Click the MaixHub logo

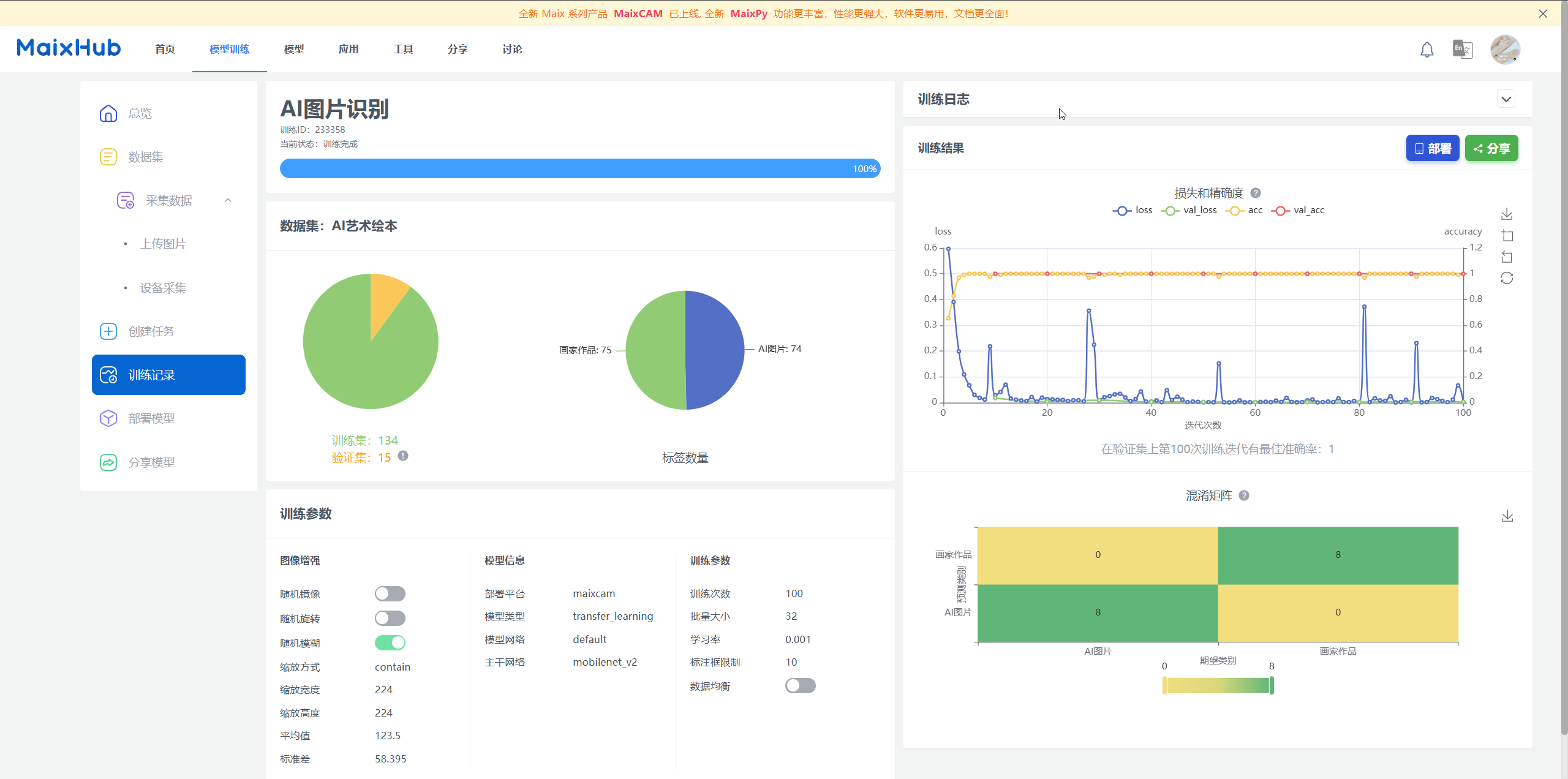69,48
